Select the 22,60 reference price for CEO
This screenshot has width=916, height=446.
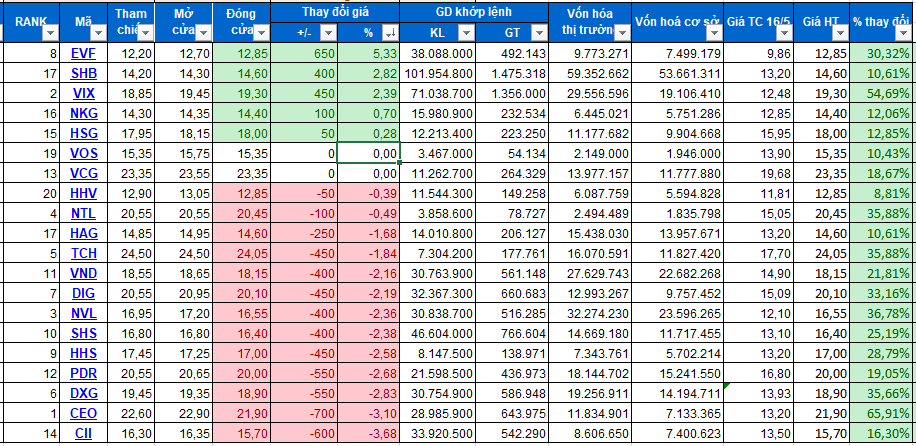tap(131, 413)
